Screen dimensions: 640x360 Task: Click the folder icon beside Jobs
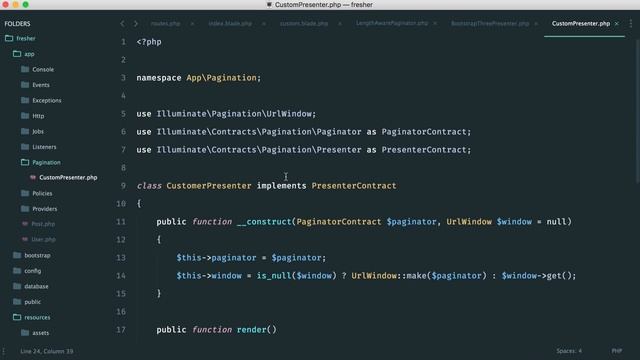click(25, 131)
